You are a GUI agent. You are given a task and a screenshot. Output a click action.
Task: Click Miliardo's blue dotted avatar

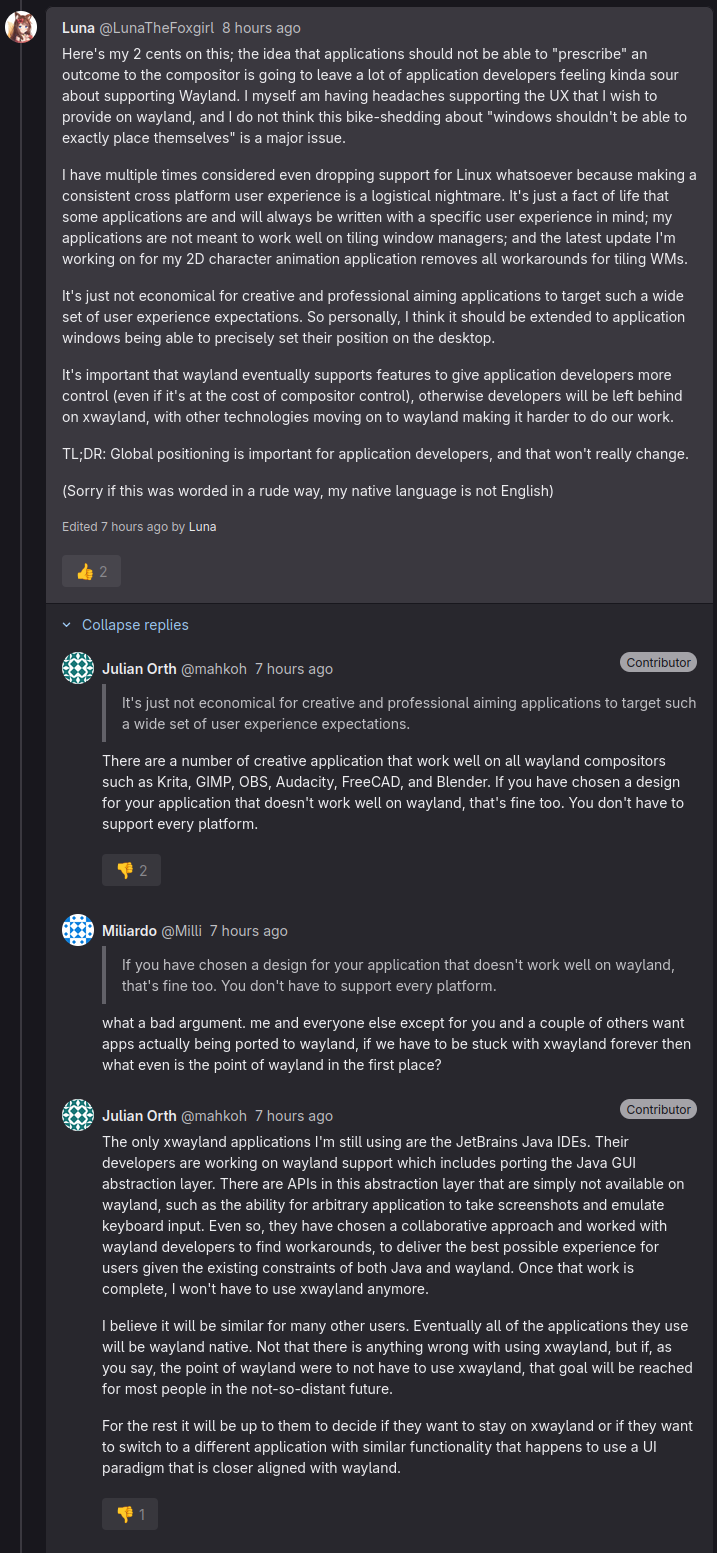click(x=78, y=930)
